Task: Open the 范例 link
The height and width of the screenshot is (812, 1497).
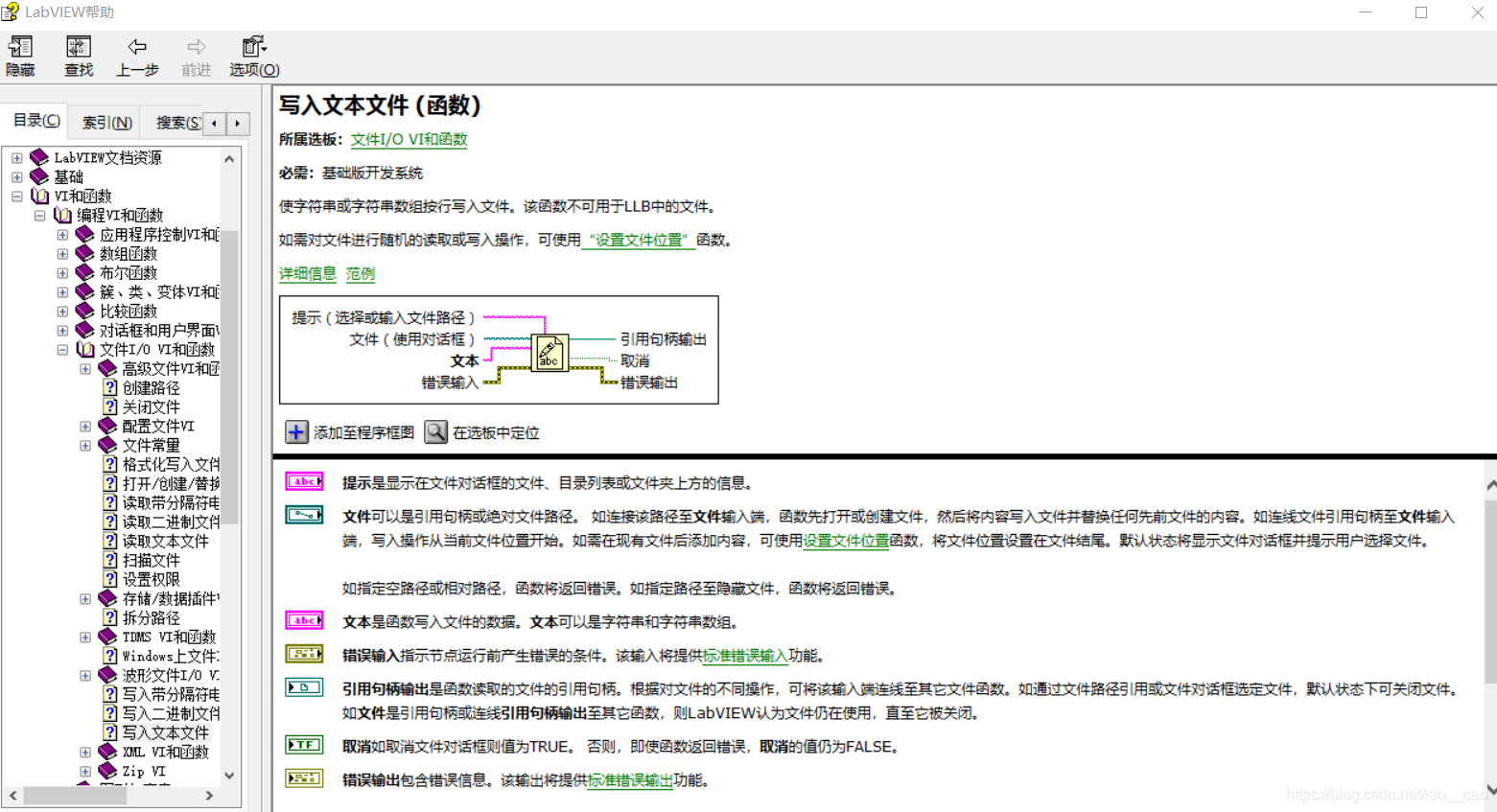Action: (x=360, y=273)
